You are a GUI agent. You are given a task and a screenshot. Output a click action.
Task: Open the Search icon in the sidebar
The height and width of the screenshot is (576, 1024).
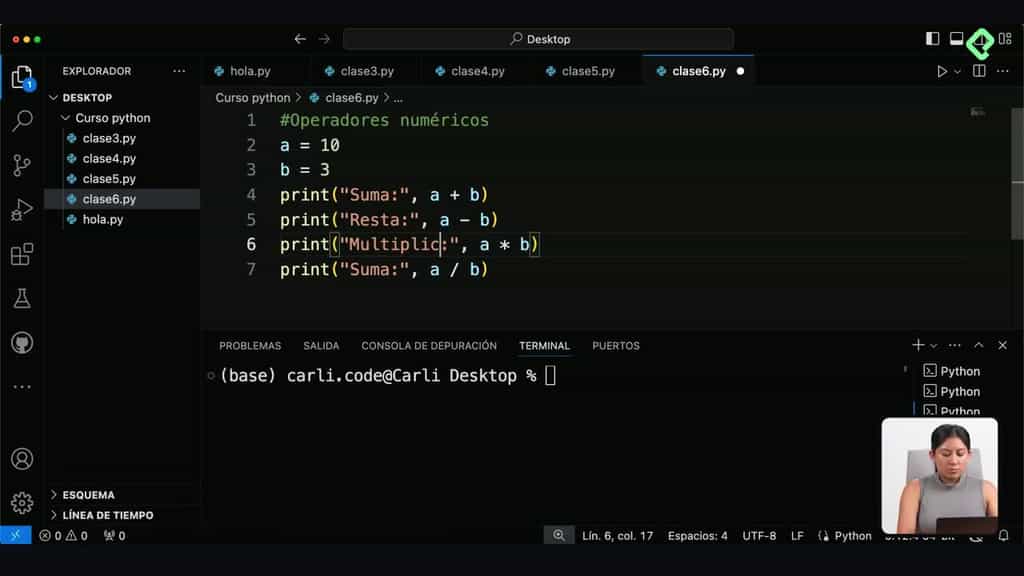[x=23, y=122]
